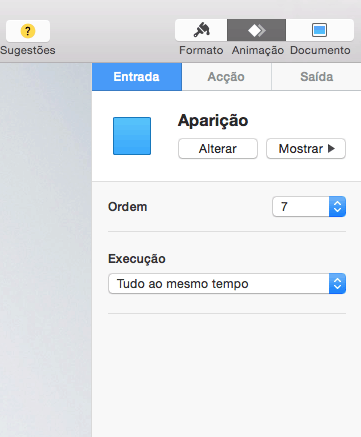Click the Ordem label
This screenshot has width=361, height=437.
128,207
